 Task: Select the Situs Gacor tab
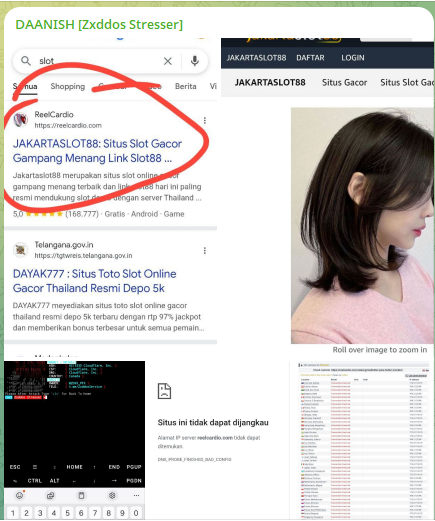(x=344, y=83)
